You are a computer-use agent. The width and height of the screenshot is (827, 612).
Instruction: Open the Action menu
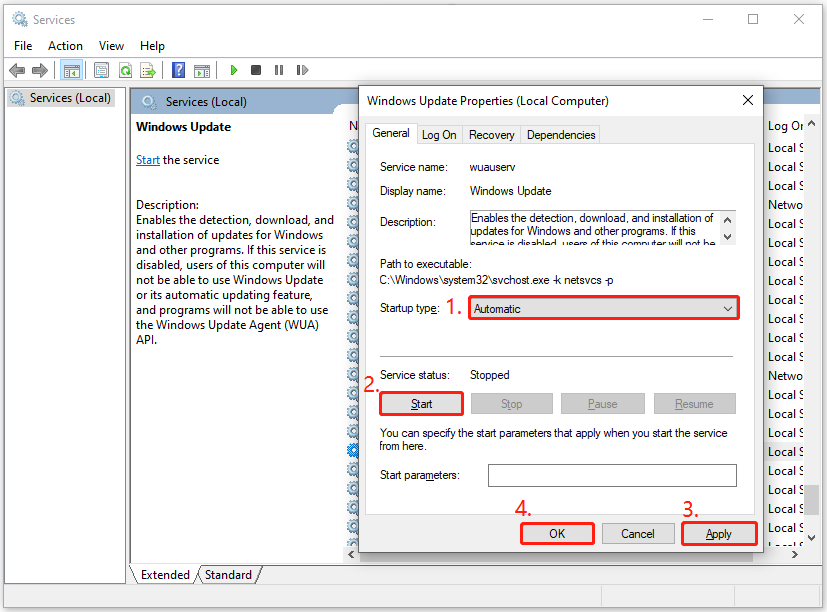pyautogui.click(x=65, y=46)
